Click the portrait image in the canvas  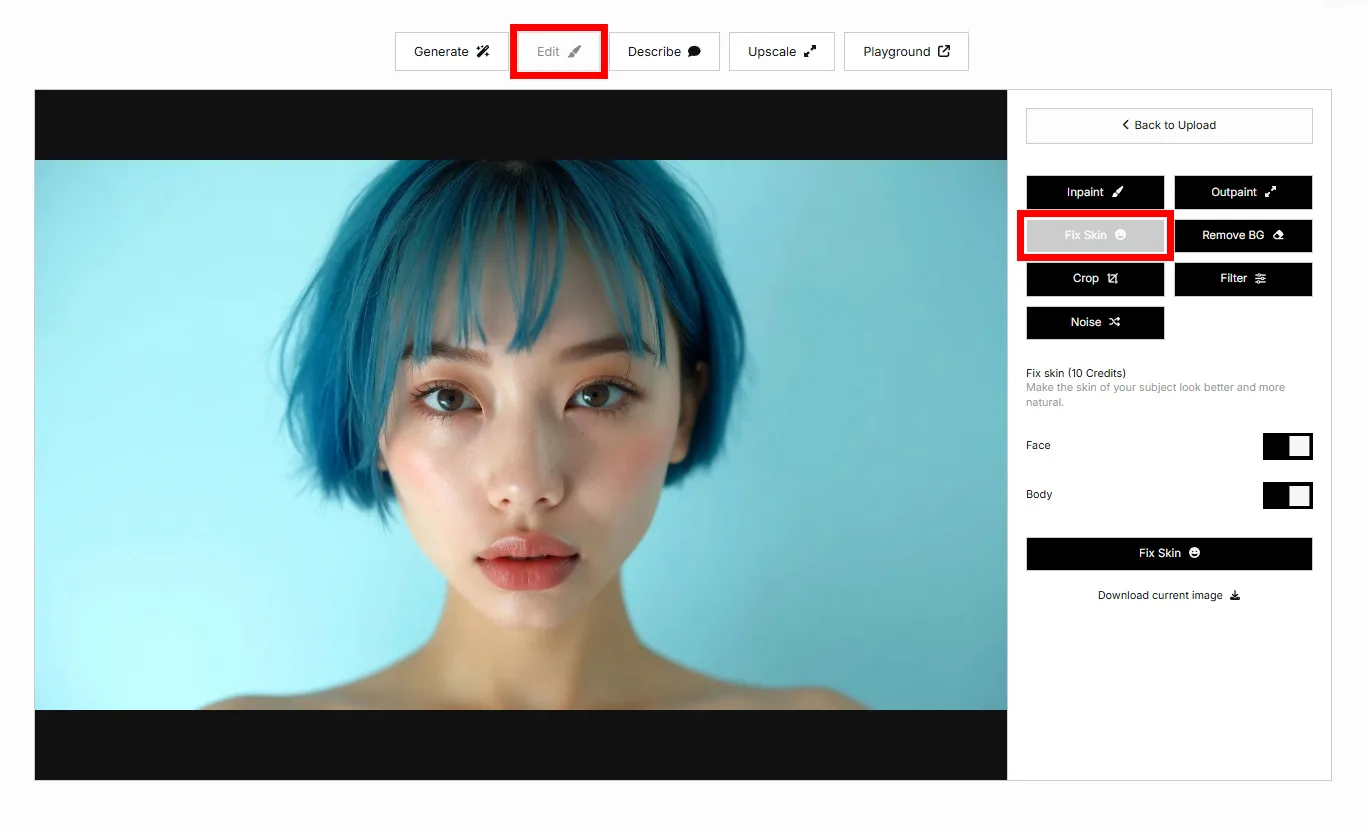(x=520, y=430)
